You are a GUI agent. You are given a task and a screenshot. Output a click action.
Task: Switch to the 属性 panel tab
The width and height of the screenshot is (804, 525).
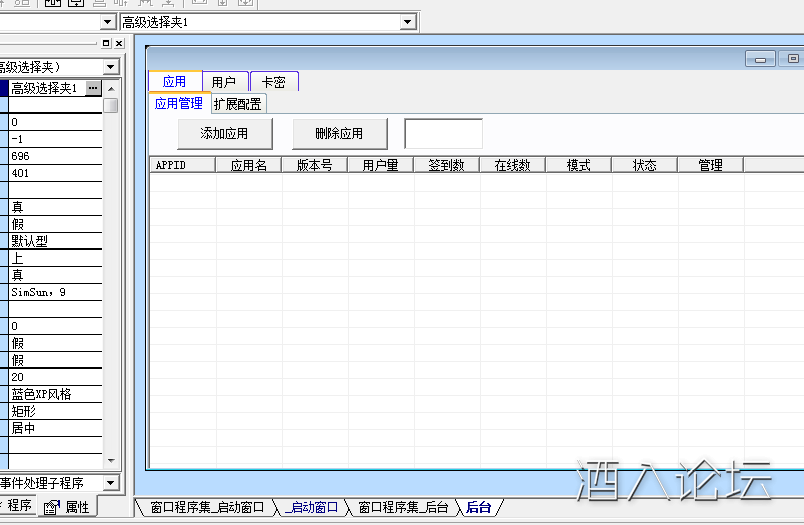(x=68, y=507)
